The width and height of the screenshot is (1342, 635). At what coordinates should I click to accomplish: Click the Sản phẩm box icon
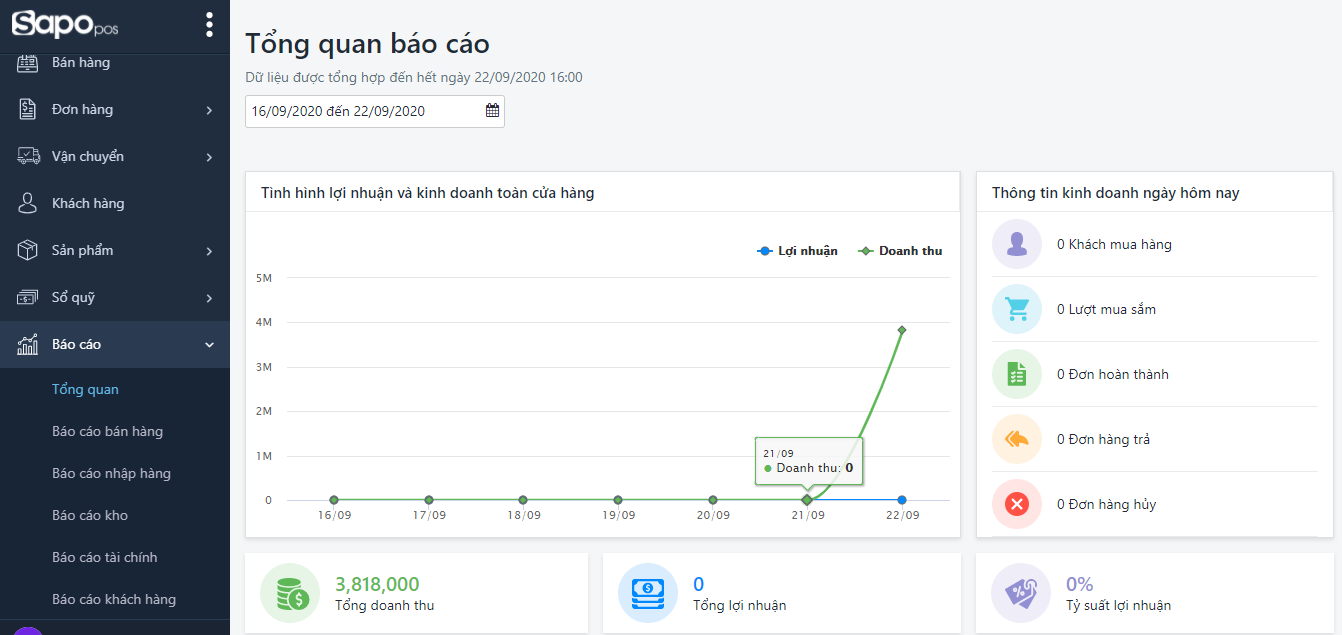pyautogui.click(x=28, y=250)
